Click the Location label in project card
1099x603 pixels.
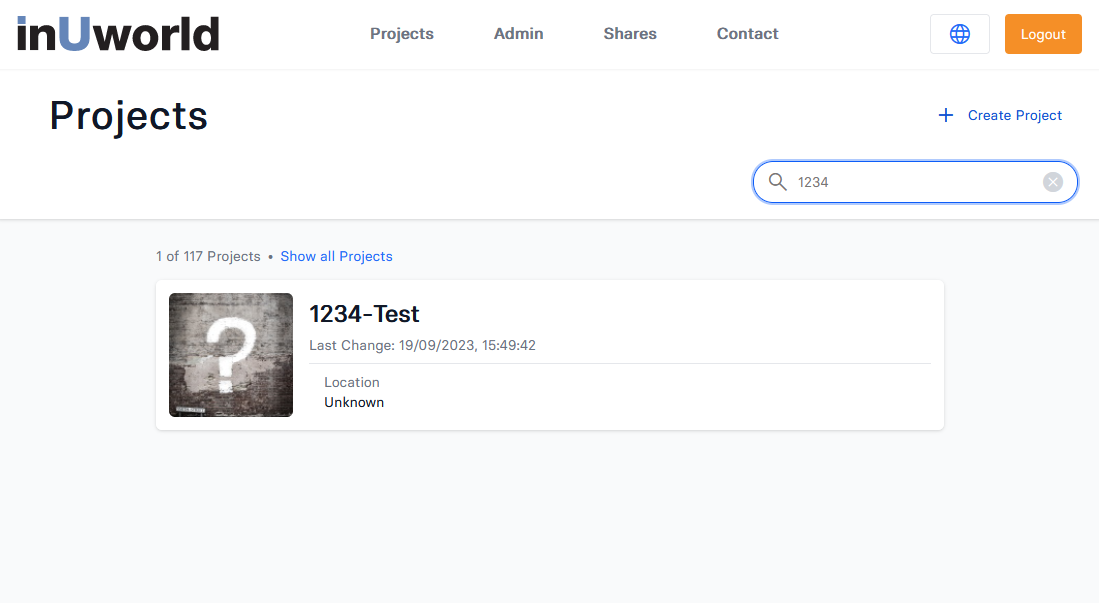point(351,382)
